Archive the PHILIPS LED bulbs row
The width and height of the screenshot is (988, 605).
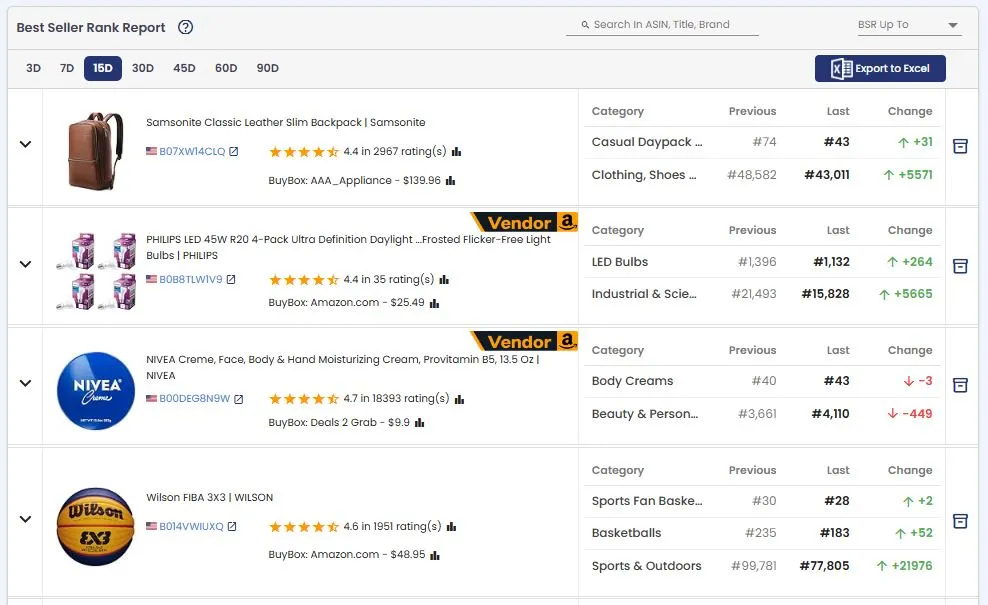960,266
